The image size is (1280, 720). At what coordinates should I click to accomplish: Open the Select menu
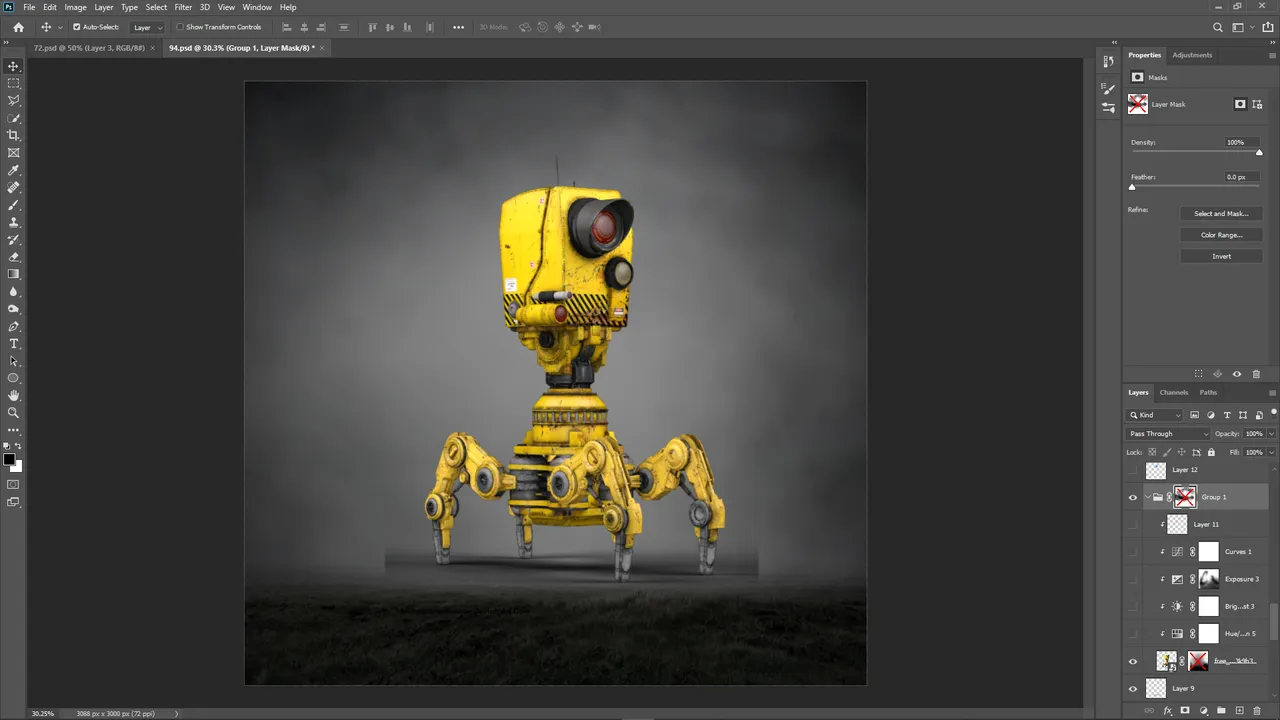[x=156, y=7]
